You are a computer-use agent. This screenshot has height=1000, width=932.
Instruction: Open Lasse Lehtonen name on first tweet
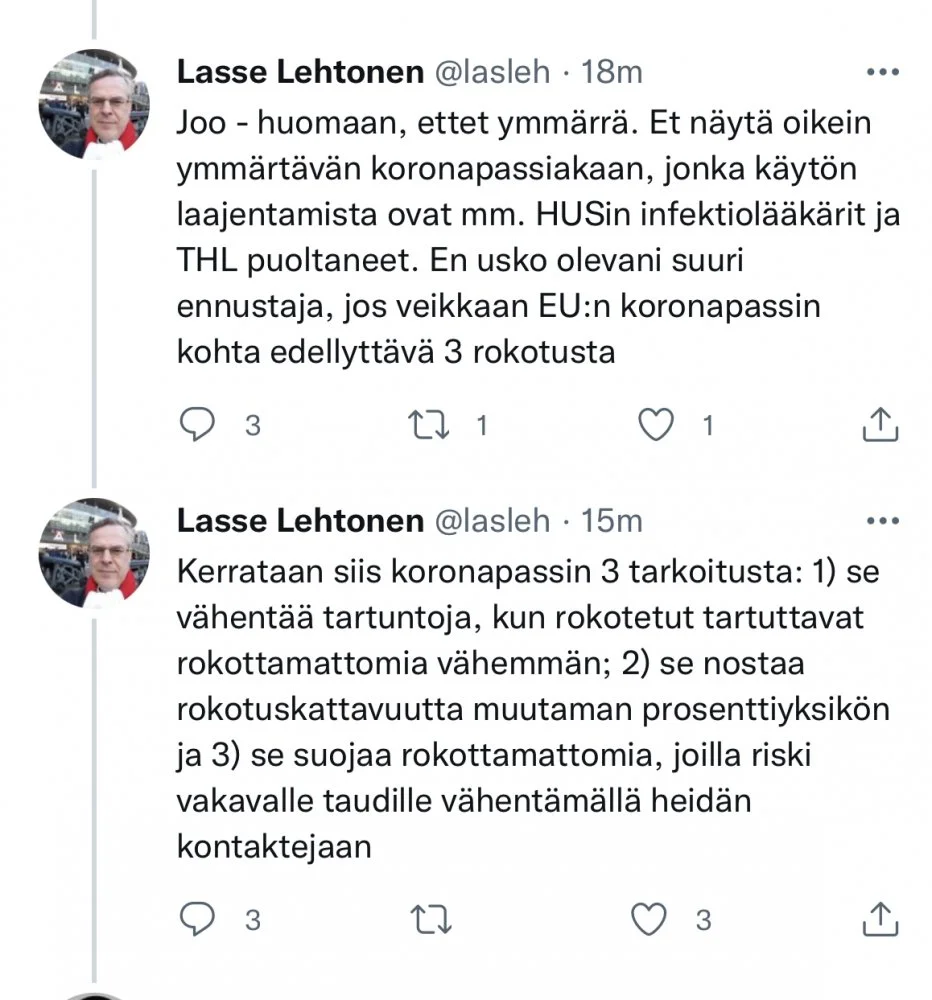tap(300, 72)
